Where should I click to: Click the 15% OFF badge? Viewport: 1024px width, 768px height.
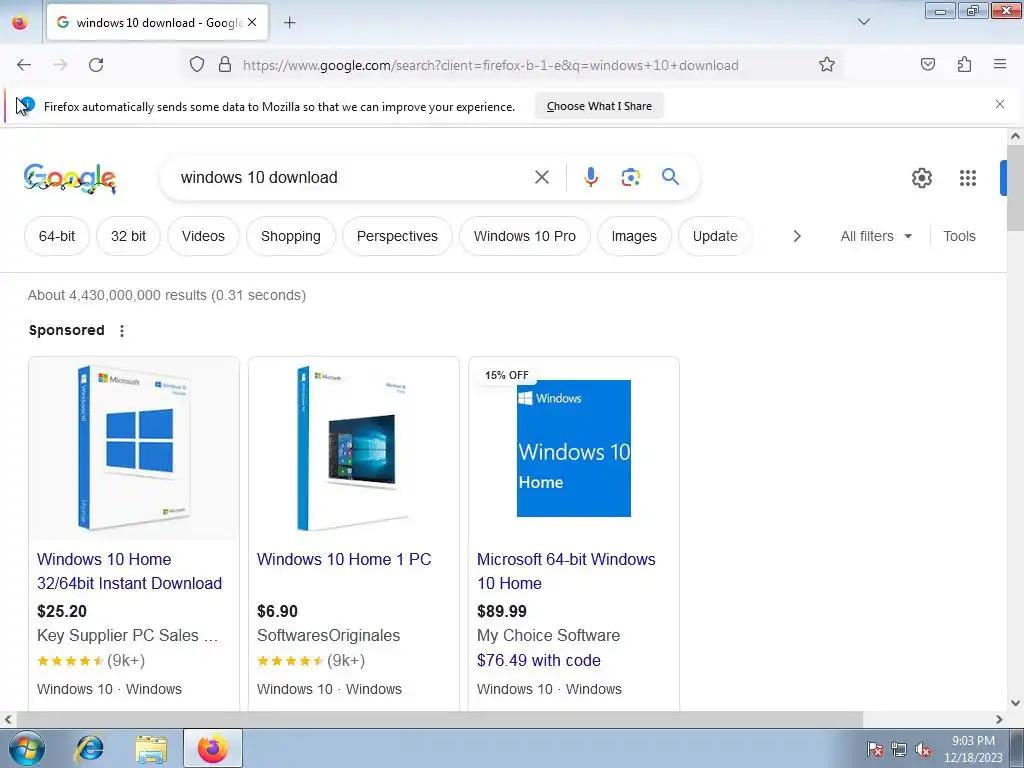click(506, 375)
